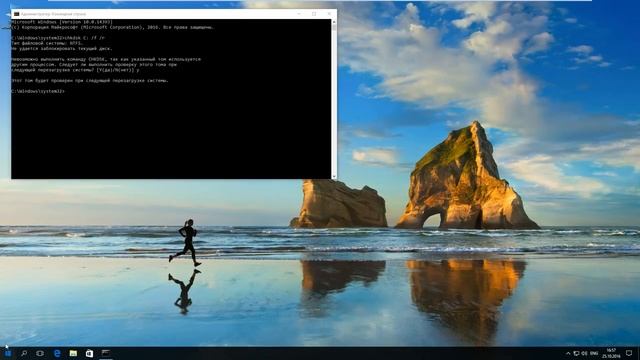Click the line containing 'NTFS'
Image resolution: width=640 pixels, height=360 pixels.
[x=47, y=43]
